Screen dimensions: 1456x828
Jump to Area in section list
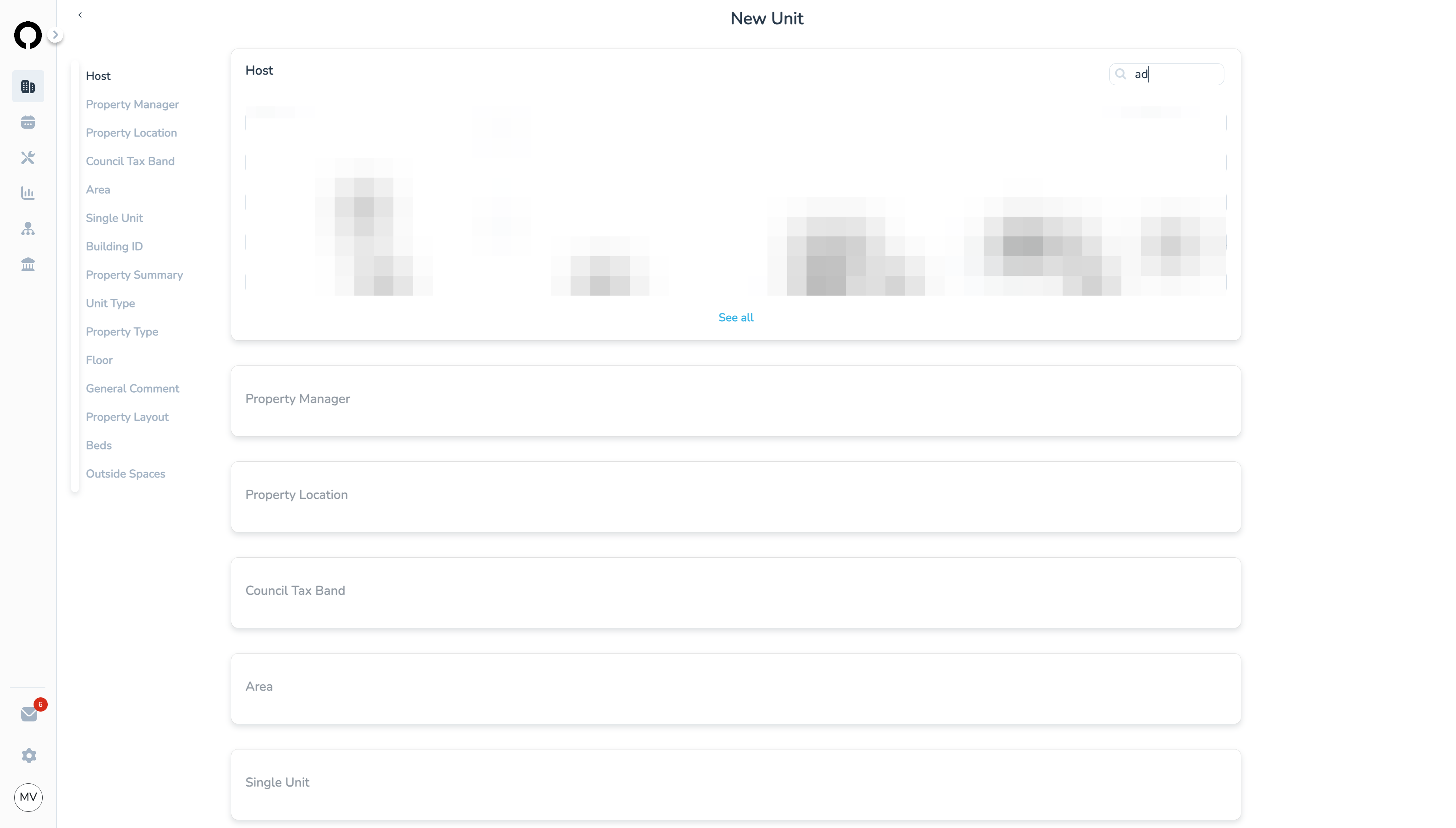98,189
